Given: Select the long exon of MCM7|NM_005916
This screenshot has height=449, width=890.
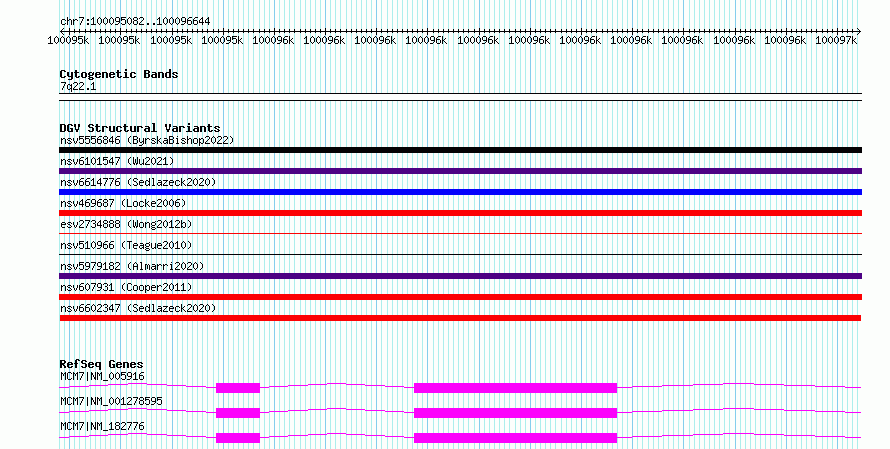Looking at the screenshot, I should pyautogui.click(x=515, y=388).
